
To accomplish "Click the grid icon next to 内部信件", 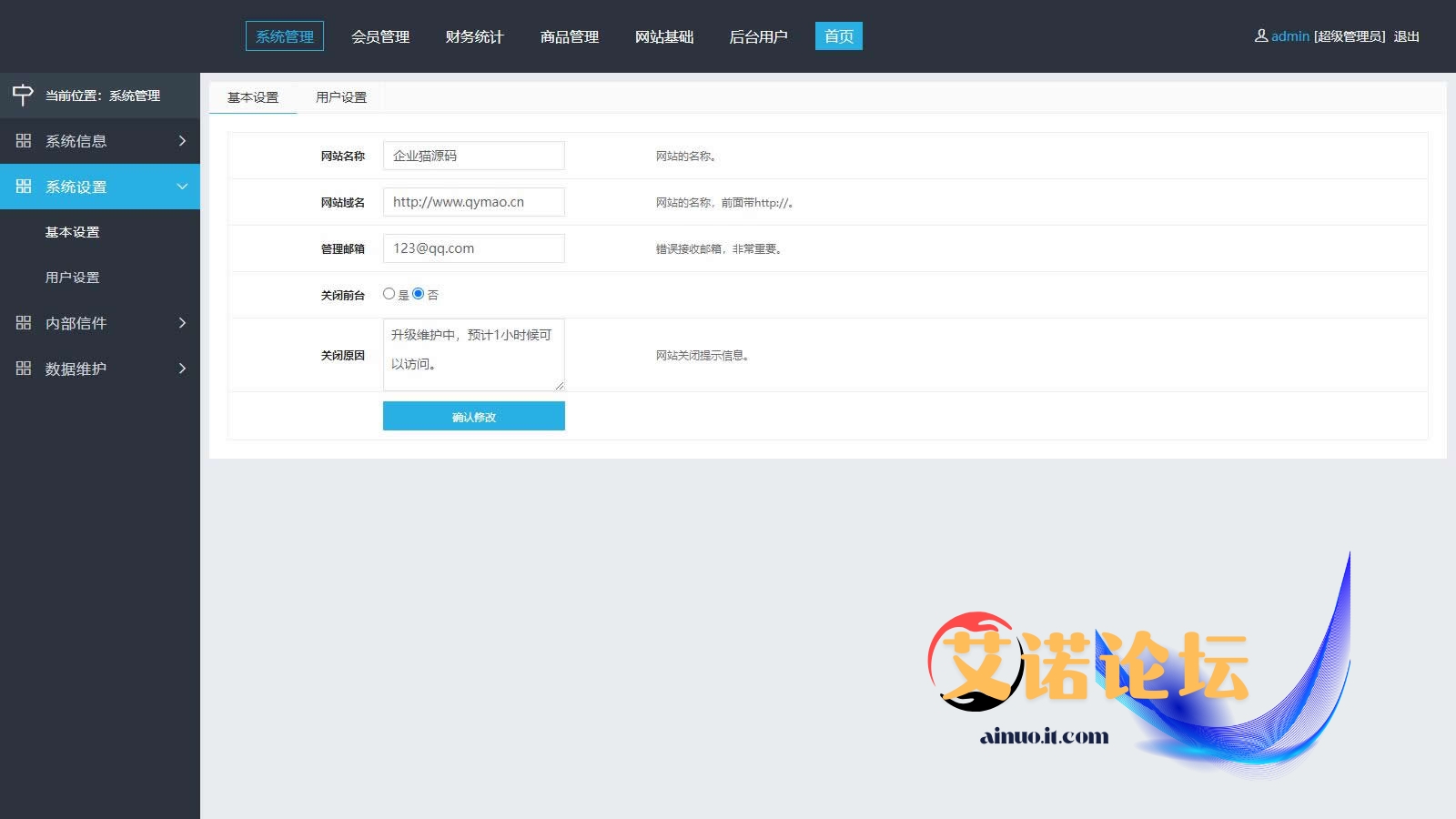I will (x=24, y=323).
